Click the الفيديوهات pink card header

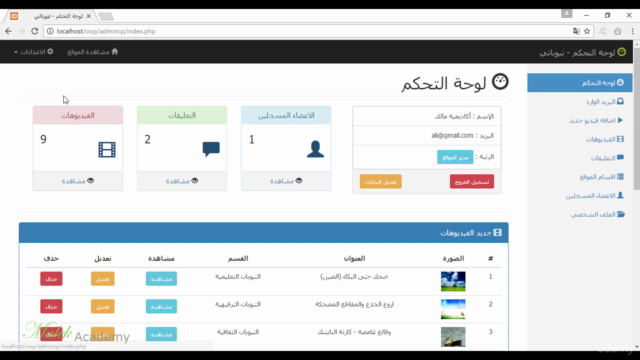[x=78, y=116]
